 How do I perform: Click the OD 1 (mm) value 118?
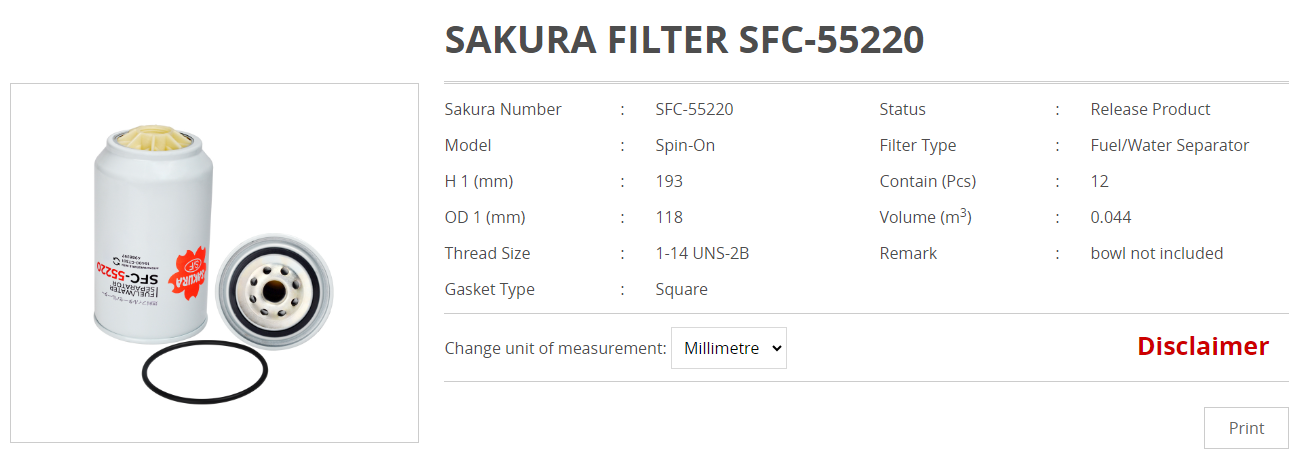click(669, 217)
